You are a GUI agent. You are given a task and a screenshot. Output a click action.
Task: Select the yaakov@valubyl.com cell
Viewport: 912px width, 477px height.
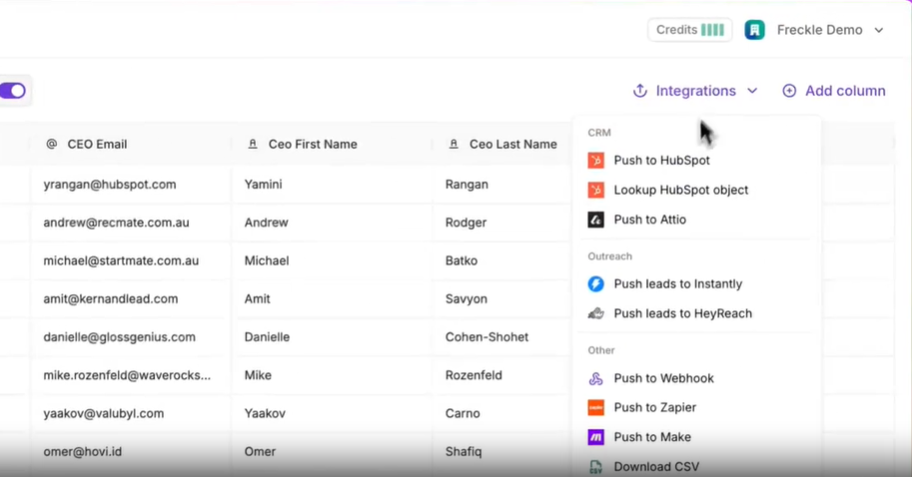pyautogui.click(x=131, y=414)
